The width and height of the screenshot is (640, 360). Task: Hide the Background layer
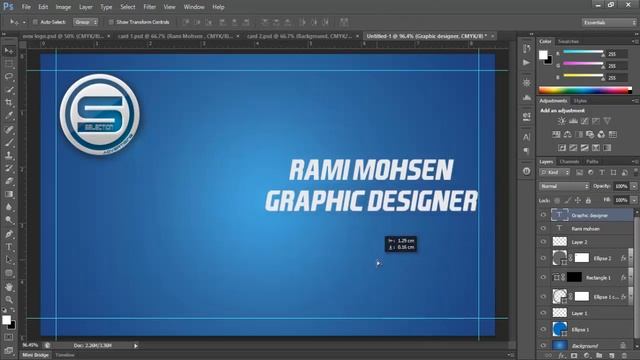(543, 345)
